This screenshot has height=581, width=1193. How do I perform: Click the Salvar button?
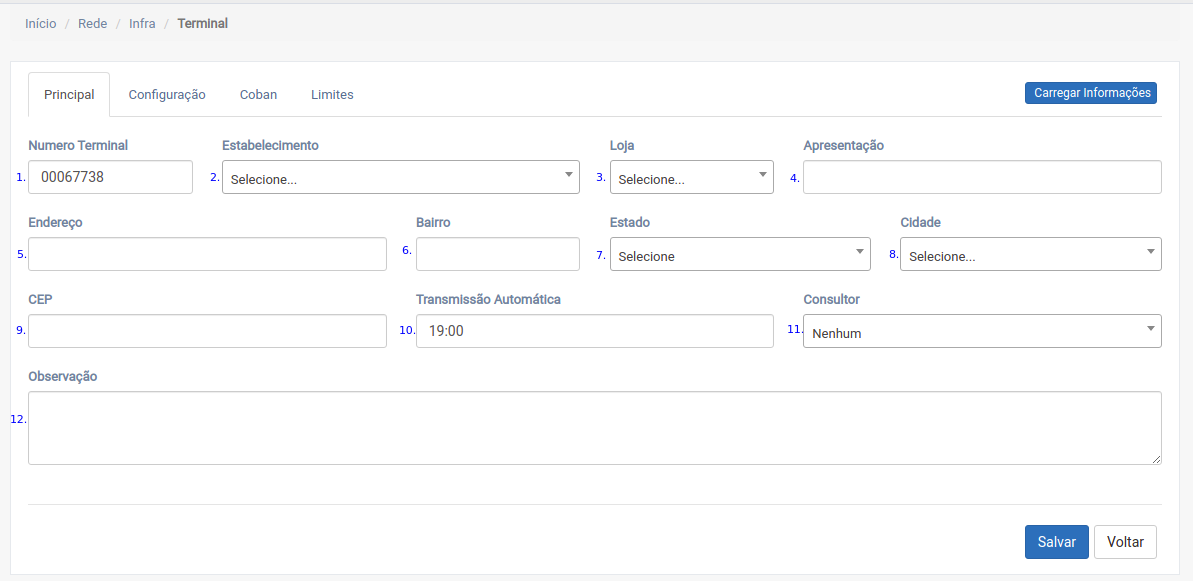1056,542
